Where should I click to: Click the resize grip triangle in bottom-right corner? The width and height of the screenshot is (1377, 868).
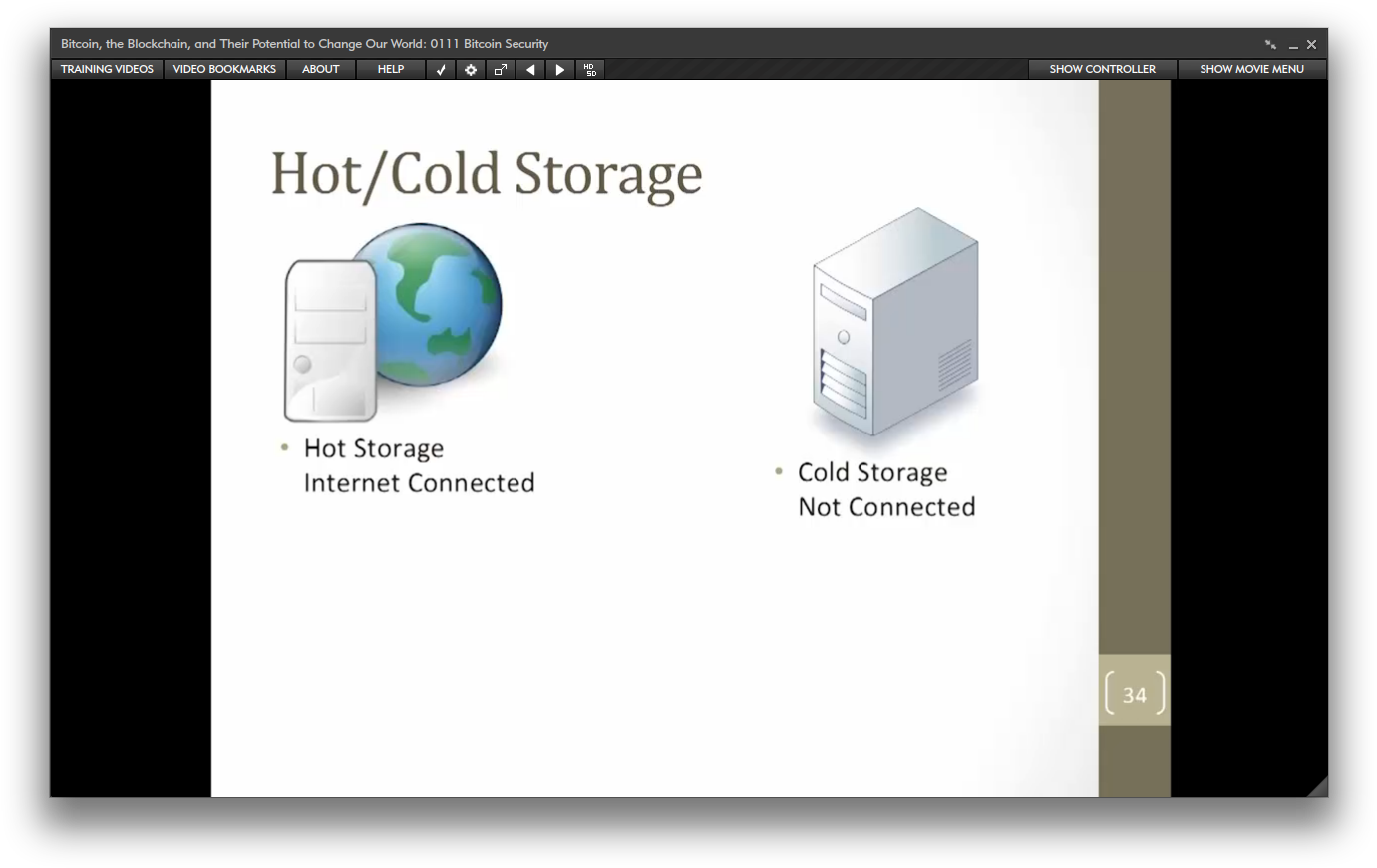click(1318, 785)
